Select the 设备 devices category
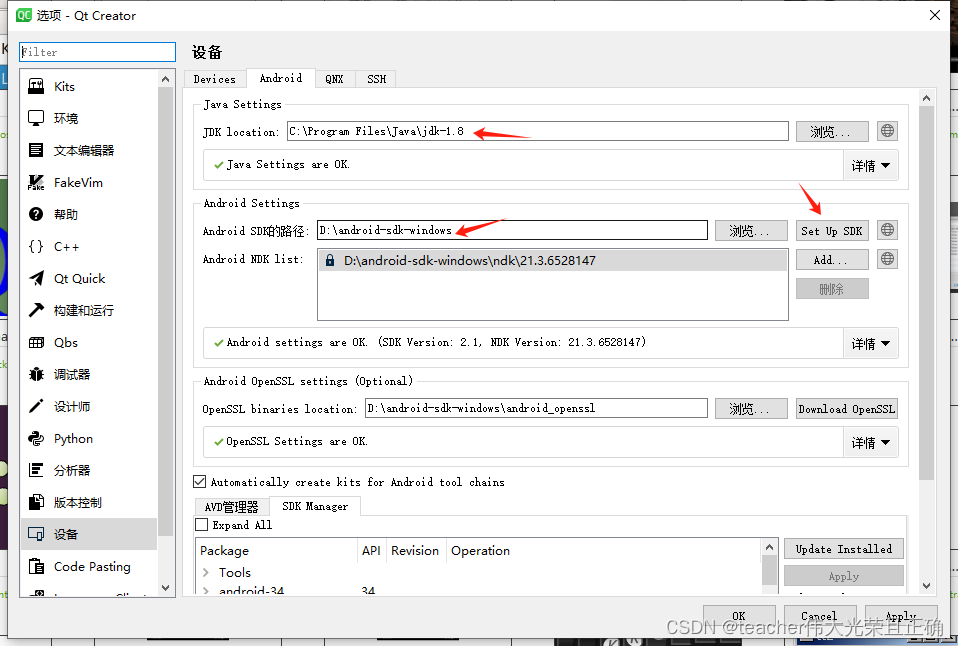958x646 pixels. coord(89,534)
